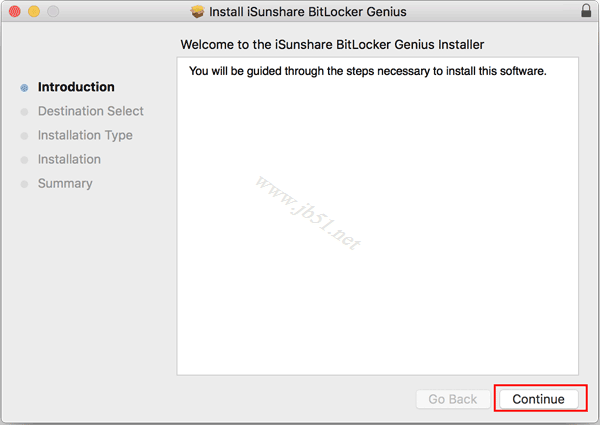Click the gray zoom window button
600x425 pixels.
point(53,11)
